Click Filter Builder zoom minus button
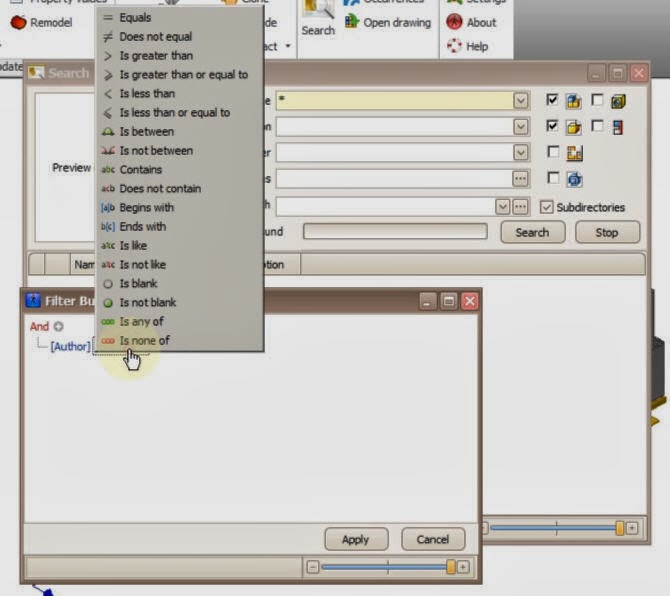670x596 pixels. point(312,567)
